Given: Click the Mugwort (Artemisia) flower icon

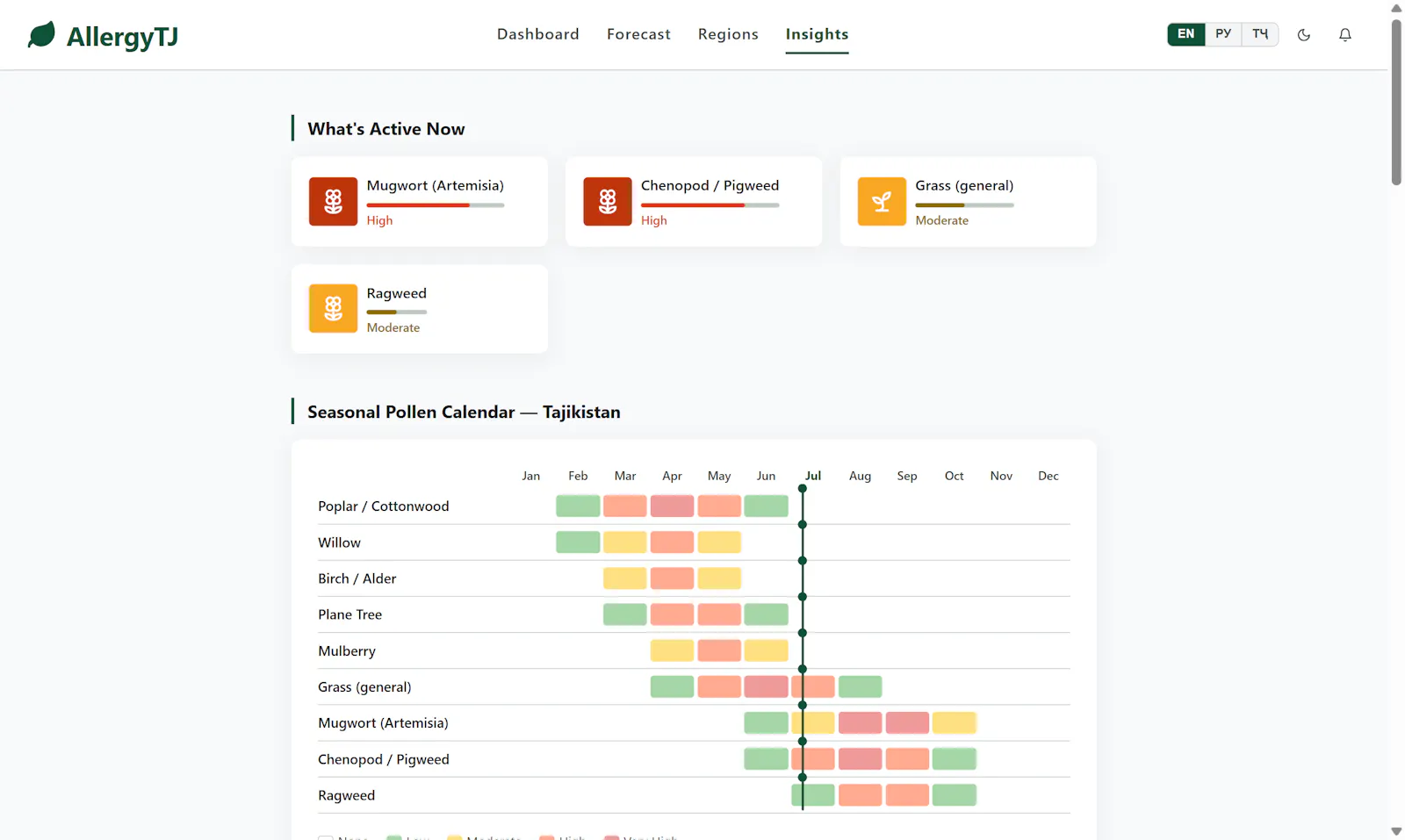Looking at the screenshot, I should point(333,202).
